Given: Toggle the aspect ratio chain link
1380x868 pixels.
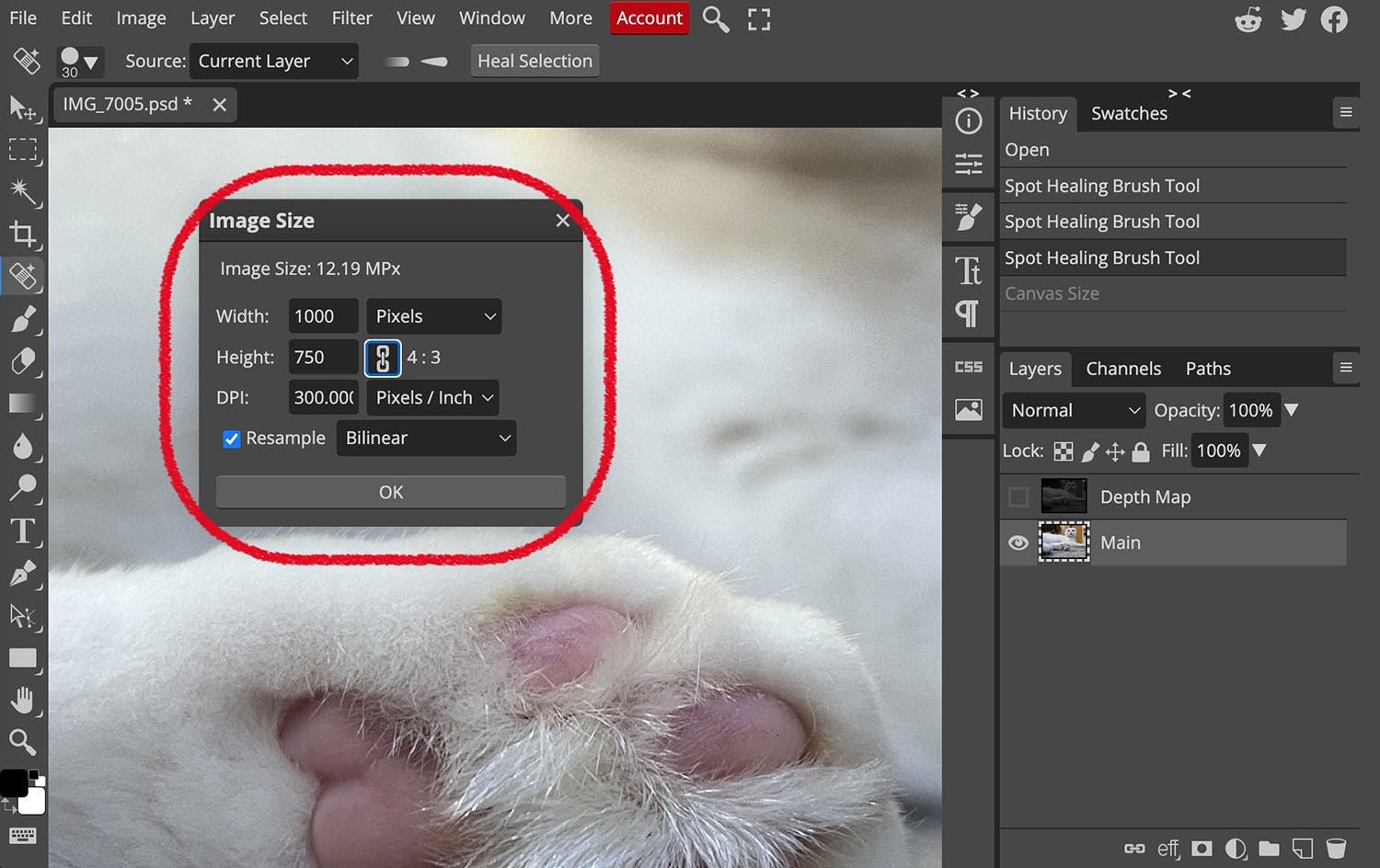Looking at the screenshot, I should pos(383,358).
